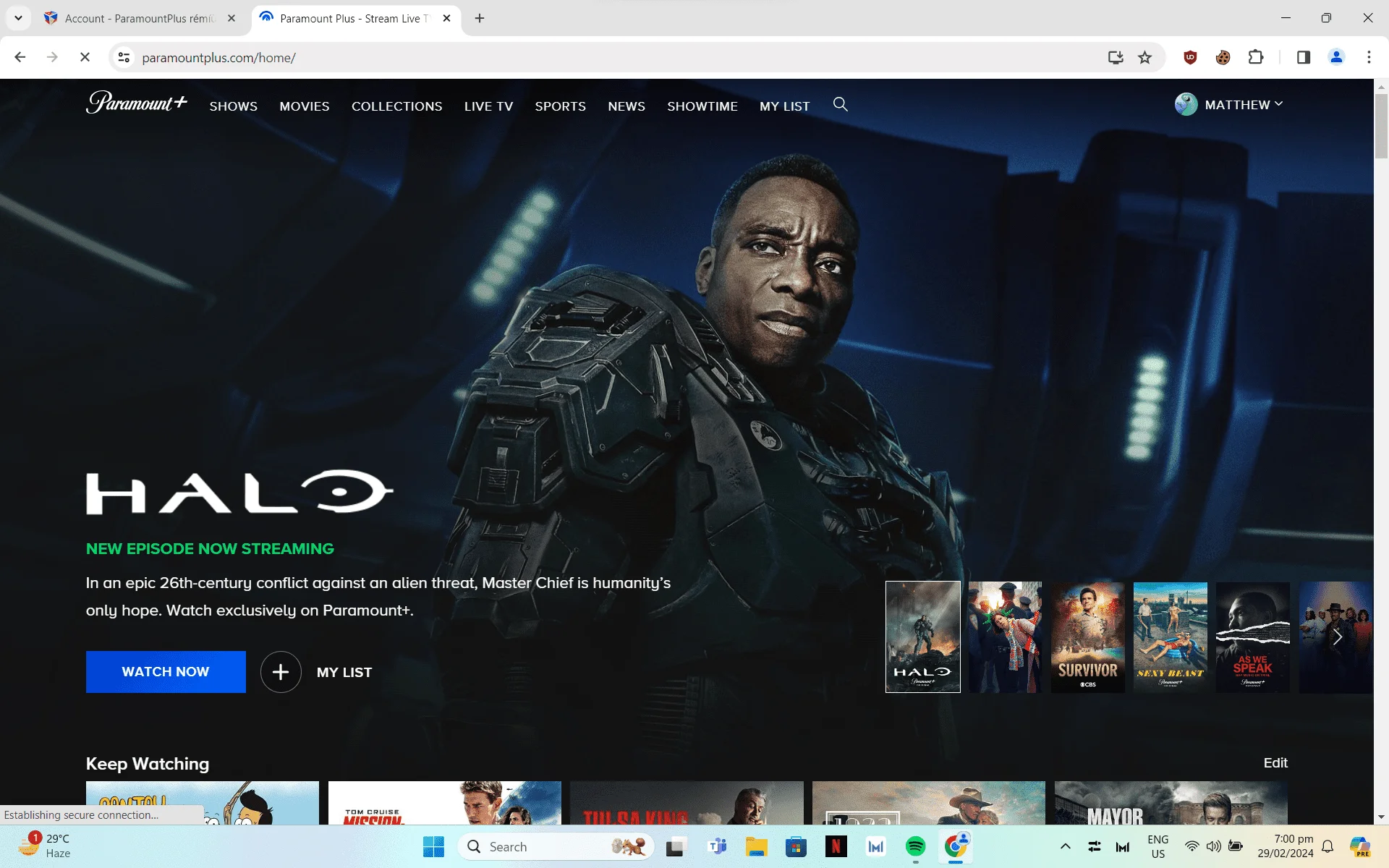Viewport: 1389px width, 868px height.
Task: Go back to previous page
Action: point(20,57)
